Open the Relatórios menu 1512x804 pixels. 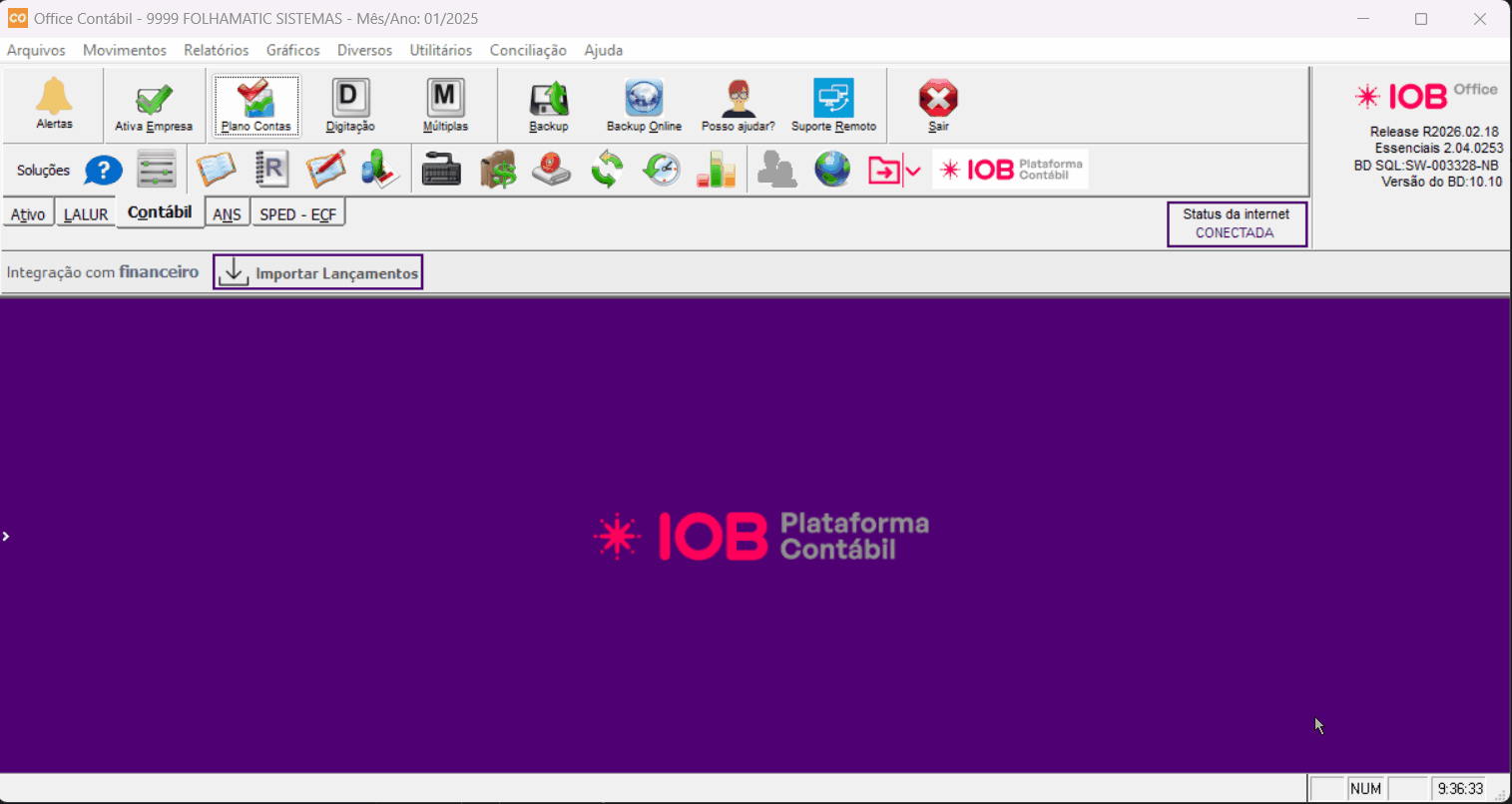216,50
